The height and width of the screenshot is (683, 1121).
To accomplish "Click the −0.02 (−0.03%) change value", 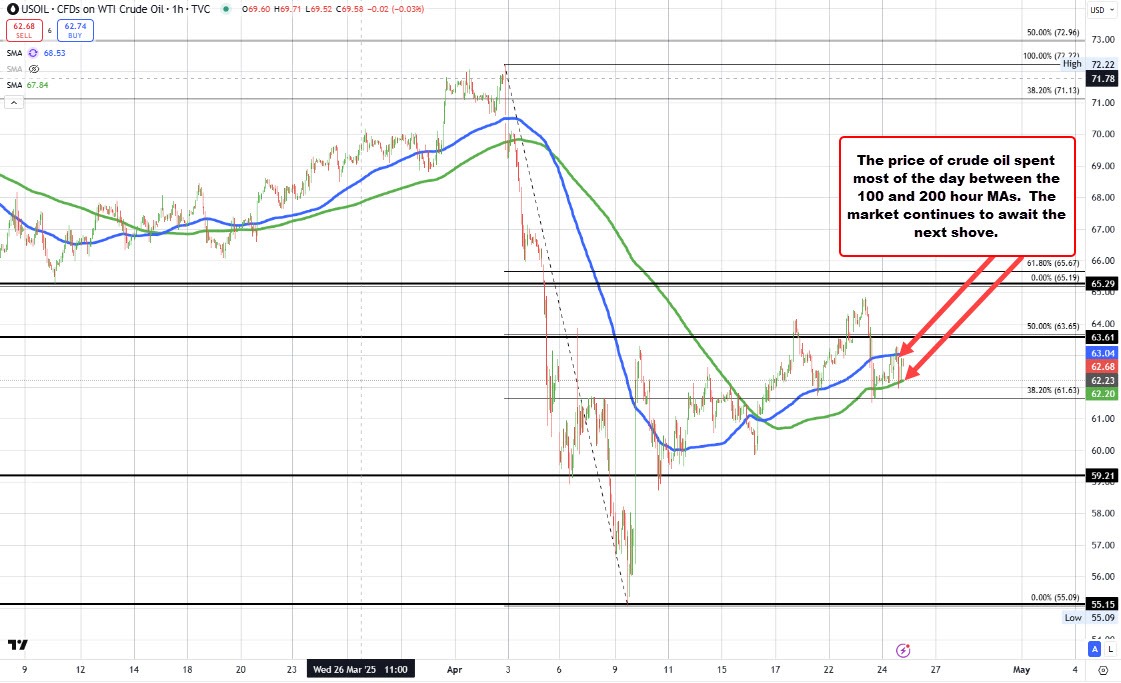I will click(395, 9).
